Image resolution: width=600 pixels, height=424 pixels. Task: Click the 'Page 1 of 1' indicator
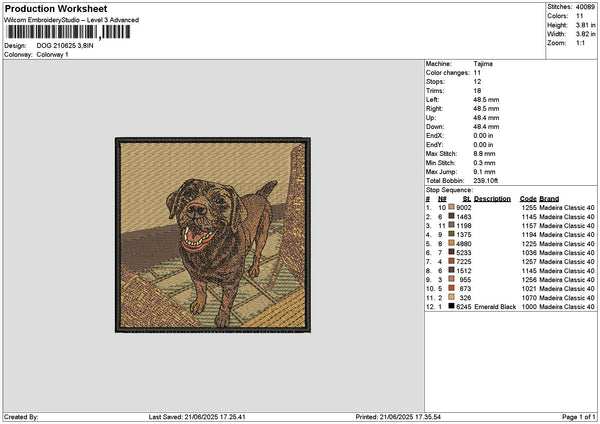pos(579,417)
